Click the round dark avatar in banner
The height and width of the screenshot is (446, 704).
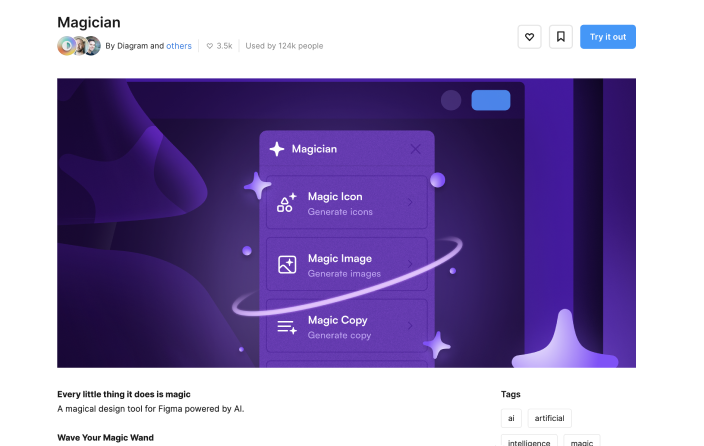click(451, 100)
